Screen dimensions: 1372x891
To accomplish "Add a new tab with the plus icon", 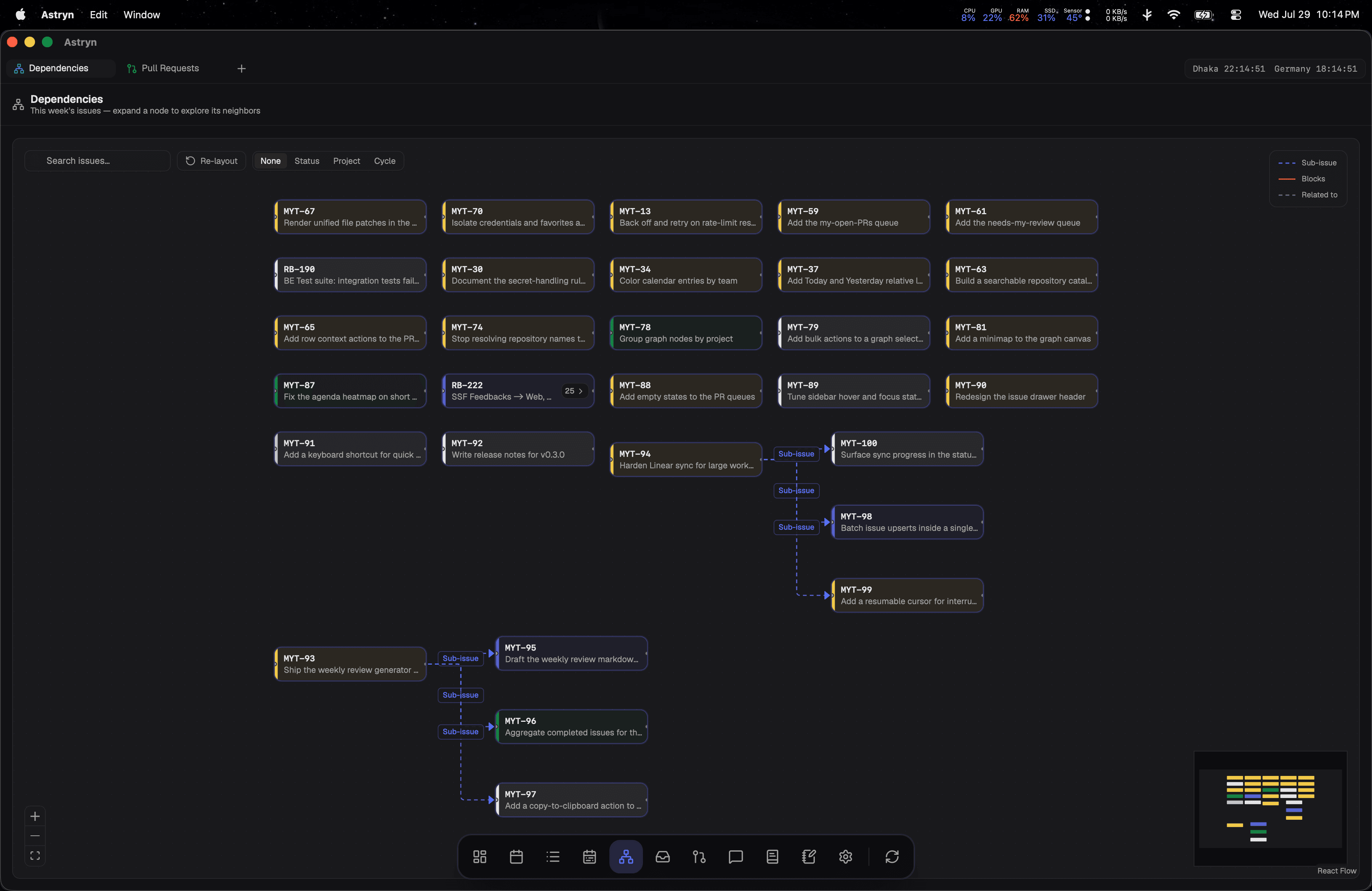I will 242,69.
